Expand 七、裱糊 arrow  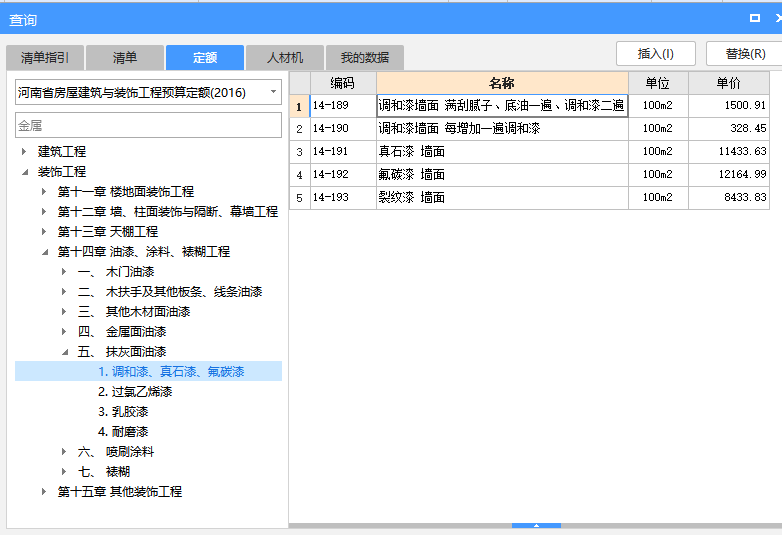click(x=63, y=472)
